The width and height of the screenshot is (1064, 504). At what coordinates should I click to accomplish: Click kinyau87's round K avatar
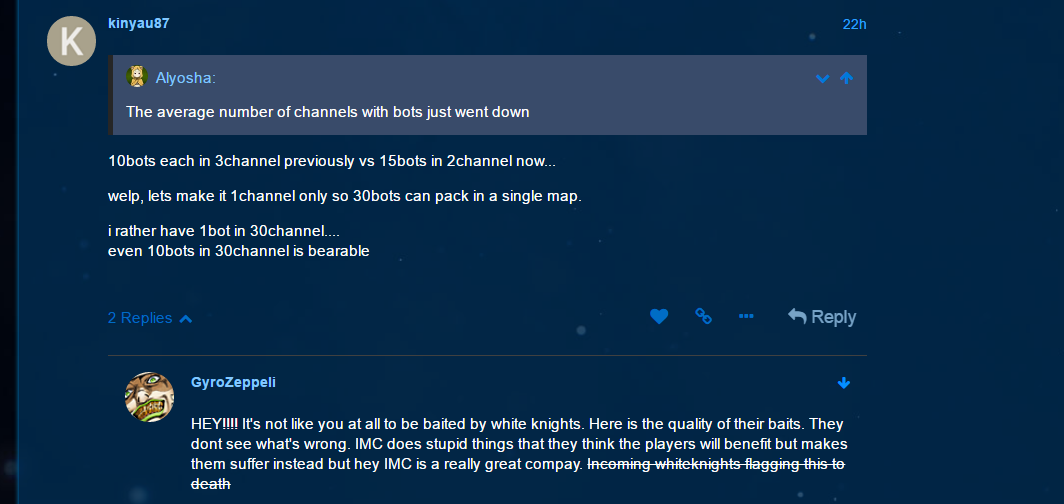[x=72, y=42]
